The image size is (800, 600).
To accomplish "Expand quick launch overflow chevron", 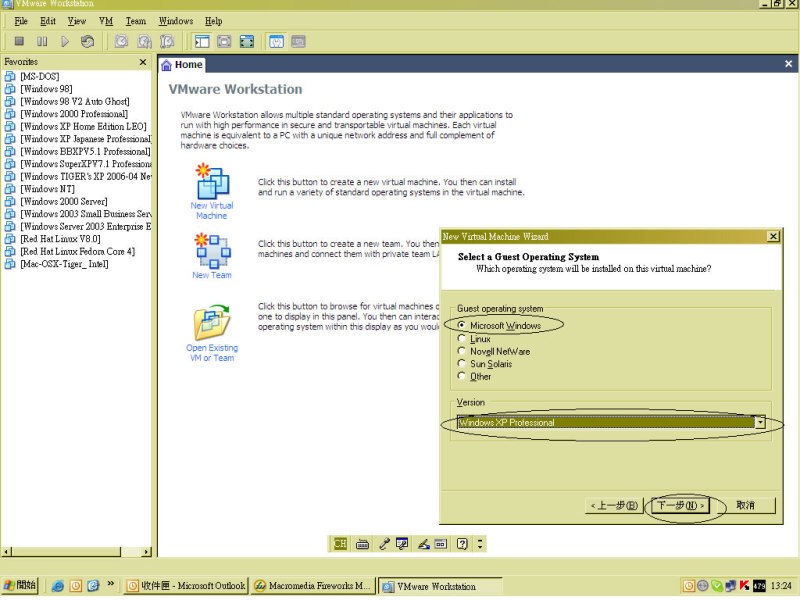I will [x=111, y=583].
